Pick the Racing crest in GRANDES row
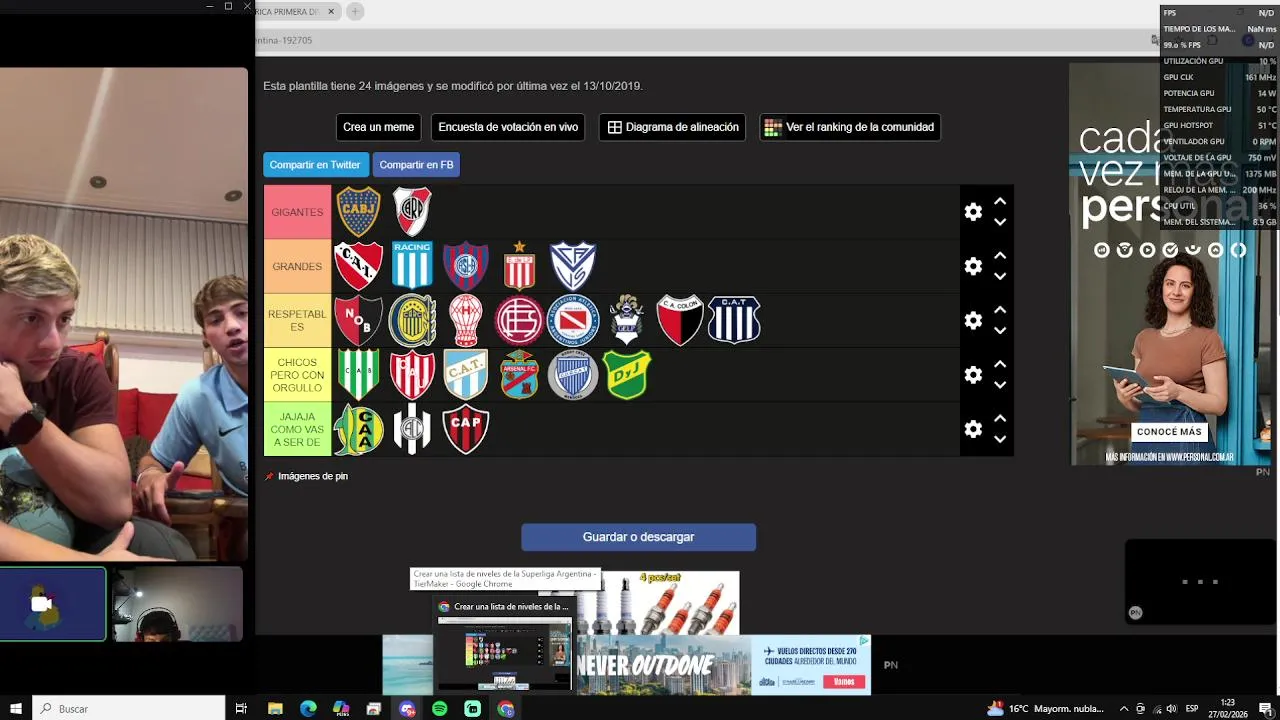The width and height of the screenshot is (1280, 720). tap(412, 266)
